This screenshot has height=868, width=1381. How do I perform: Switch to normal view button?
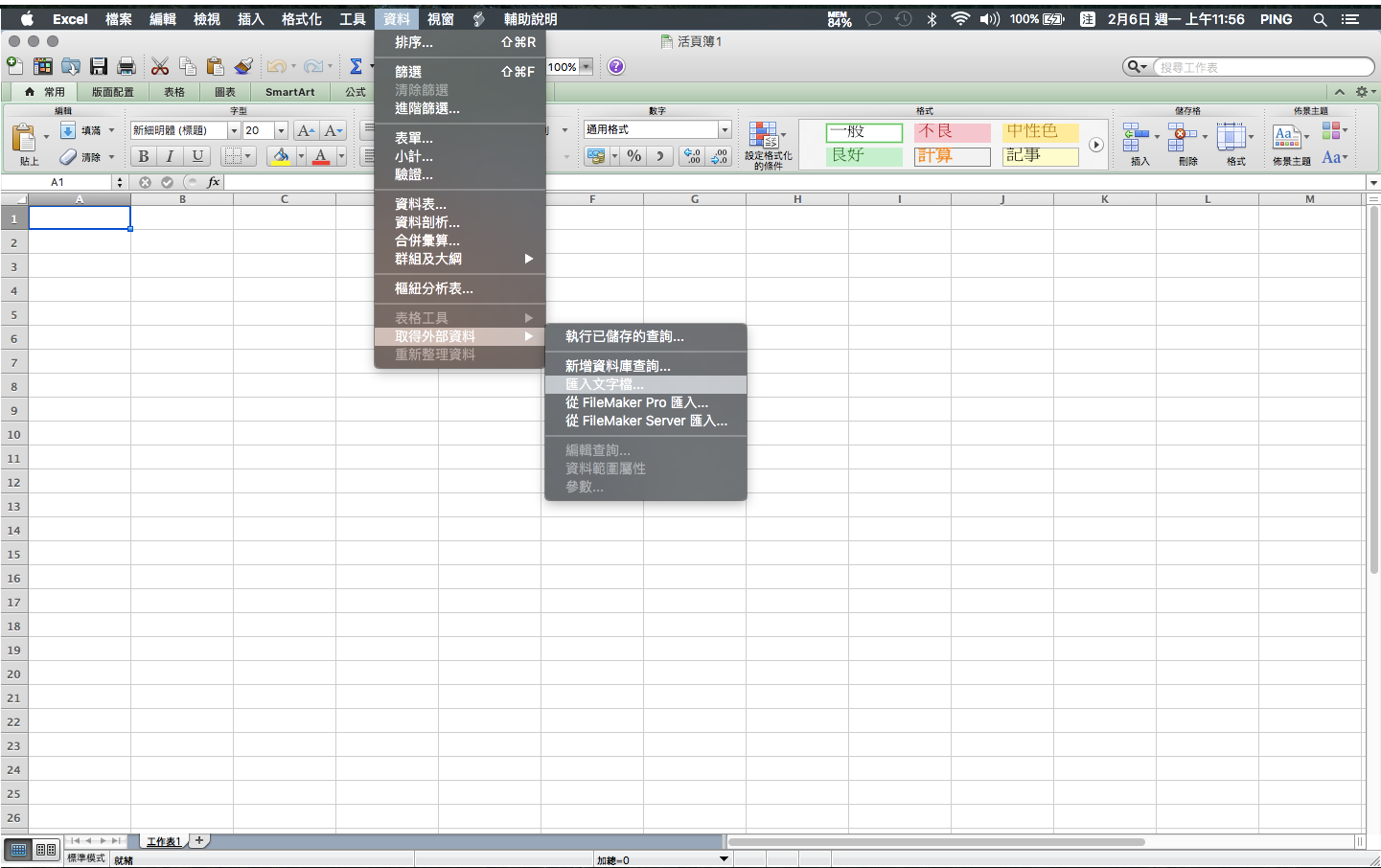coord(19,850)
